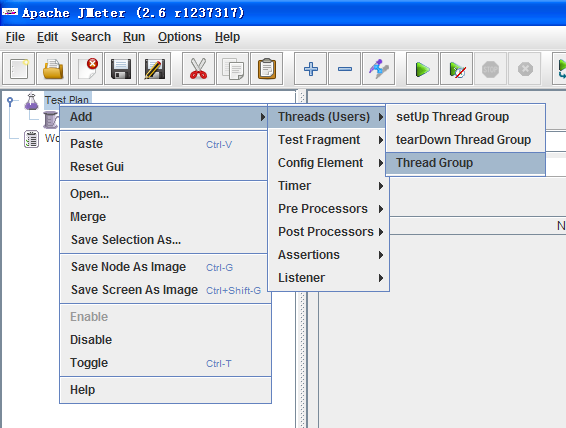Open a file with the folder icon

coord(53,69)
